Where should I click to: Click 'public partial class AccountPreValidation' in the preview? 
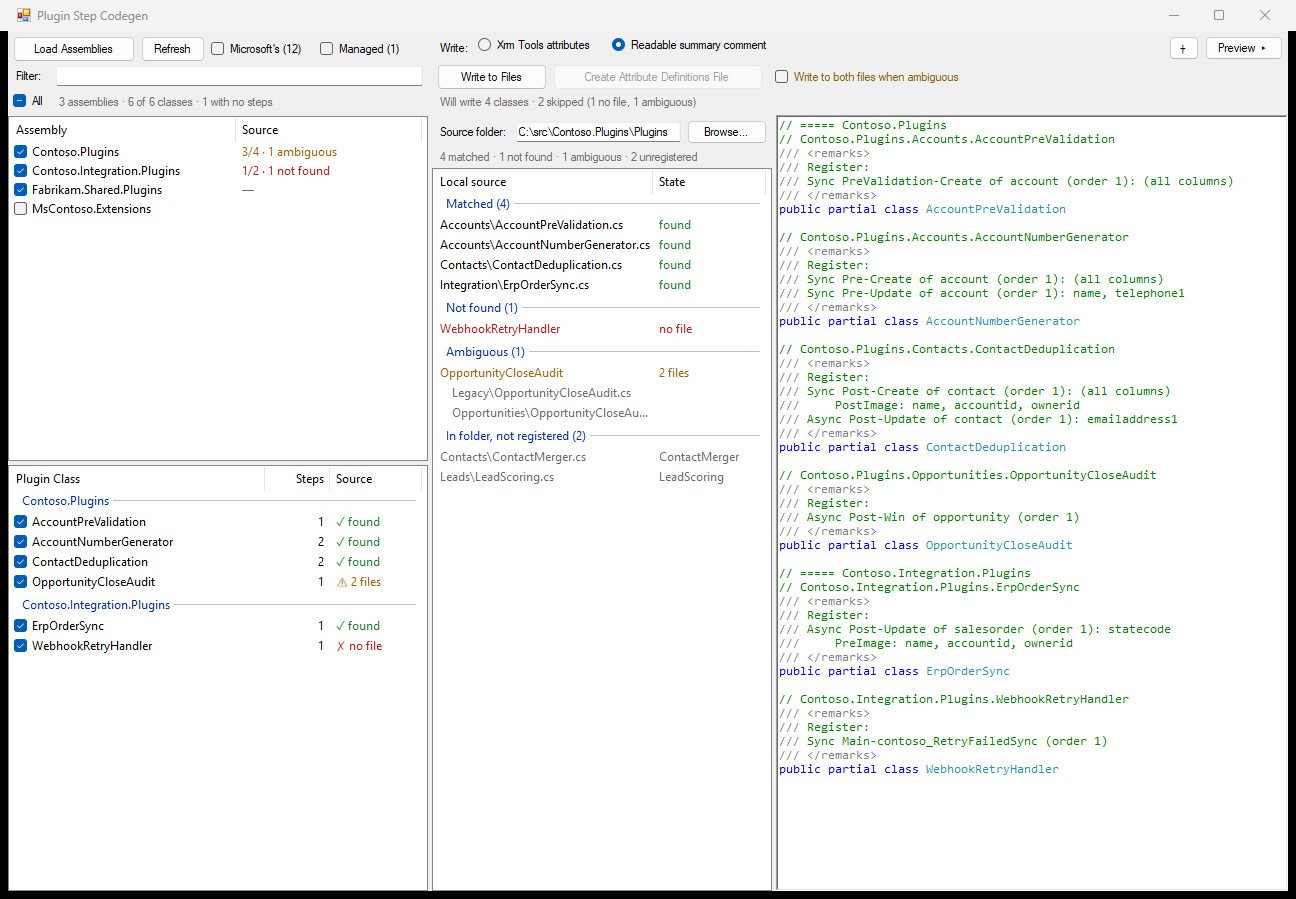922,209
